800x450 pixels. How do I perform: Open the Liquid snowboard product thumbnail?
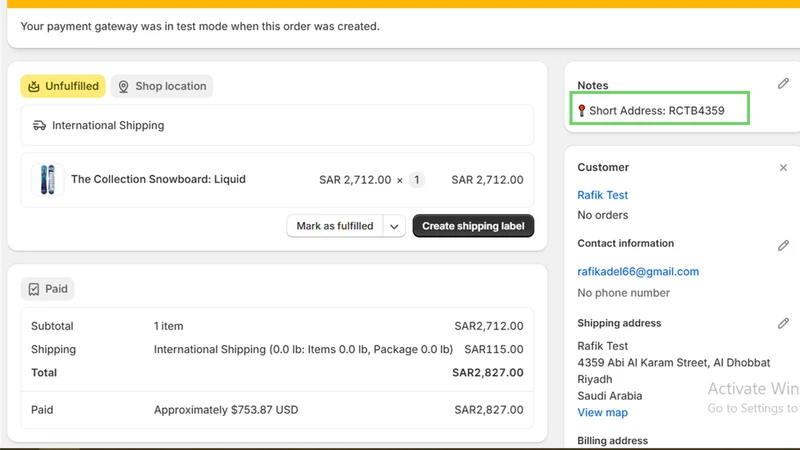pyautogui.click(x=47, y=180)
